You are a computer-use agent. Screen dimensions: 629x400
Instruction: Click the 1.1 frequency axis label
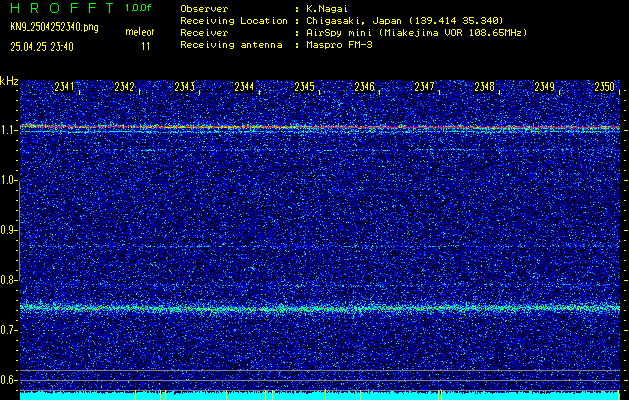tap(8, 130)
